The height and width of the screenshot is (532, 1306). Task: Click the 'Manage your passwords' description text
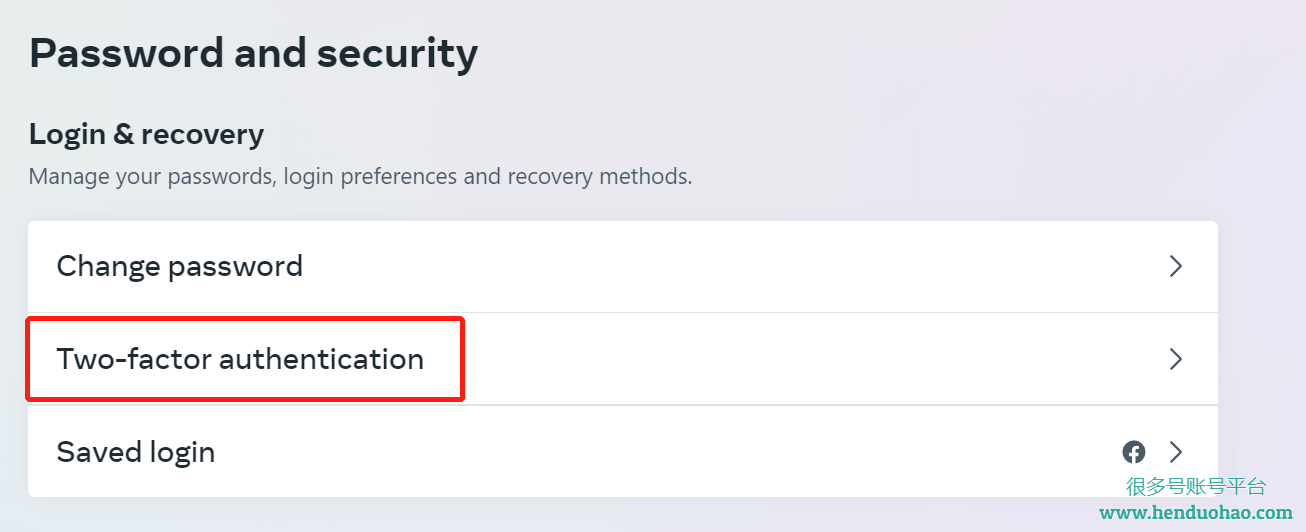click(x=360, y=177)
